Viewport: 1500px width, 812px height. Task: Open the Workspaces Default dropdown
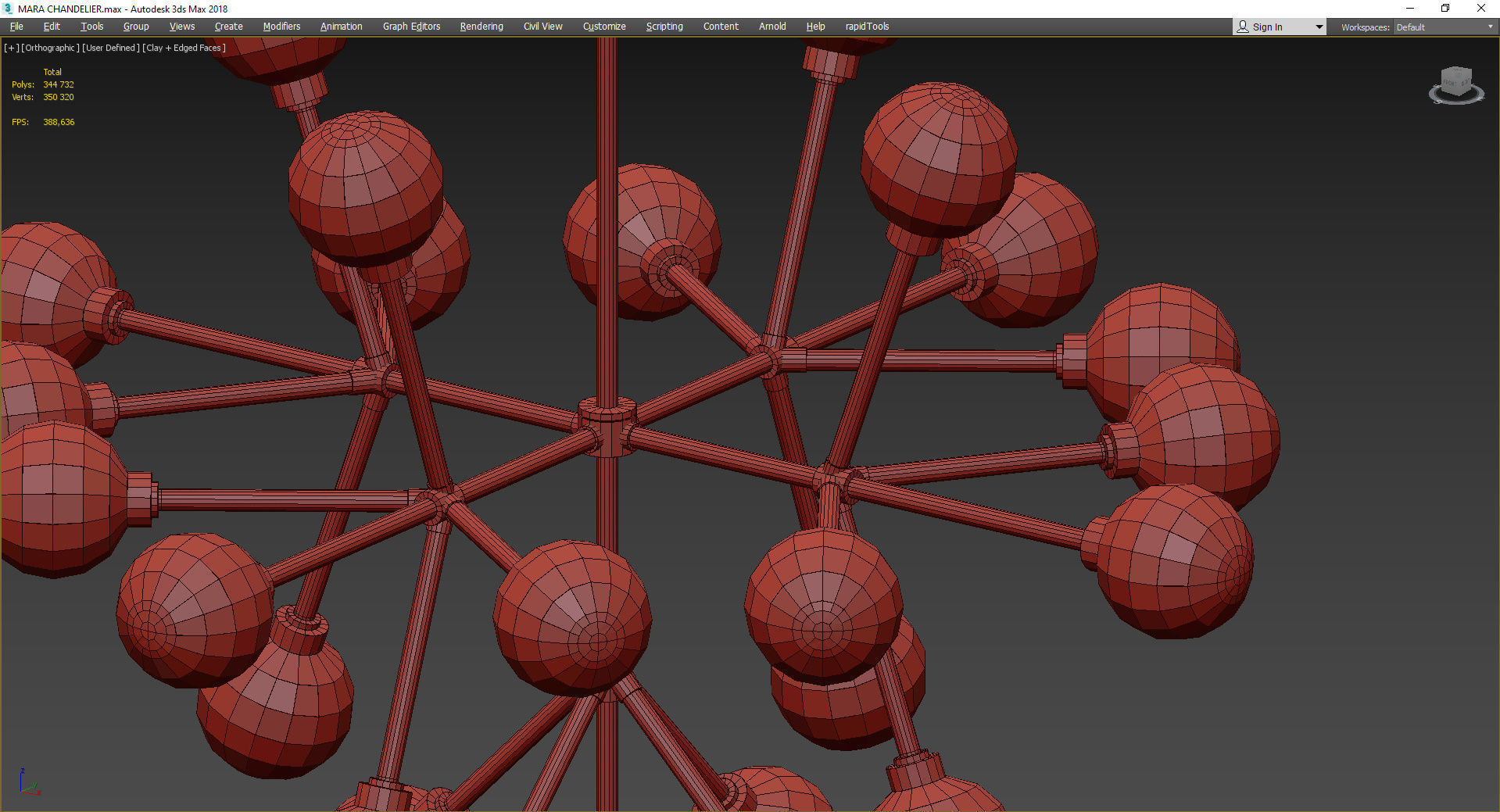coord(1445,27)
